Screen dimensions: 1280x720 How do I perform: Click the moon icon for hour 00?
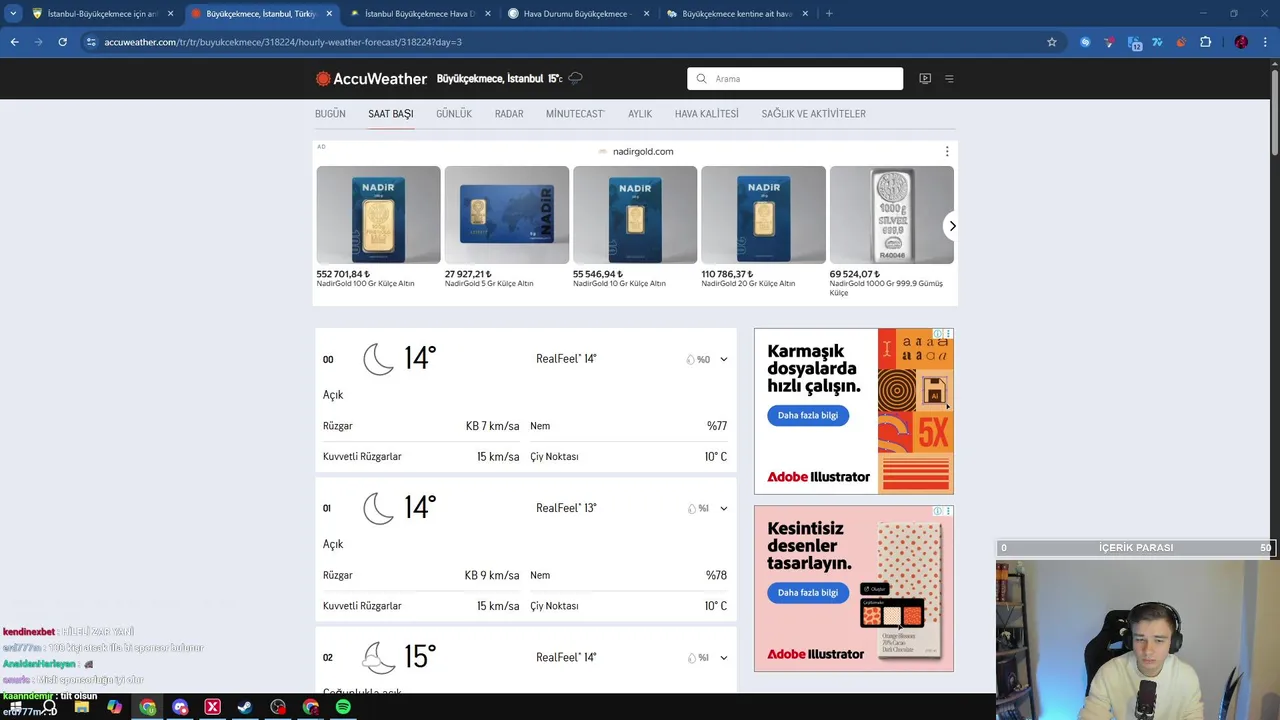click(378, 359)
